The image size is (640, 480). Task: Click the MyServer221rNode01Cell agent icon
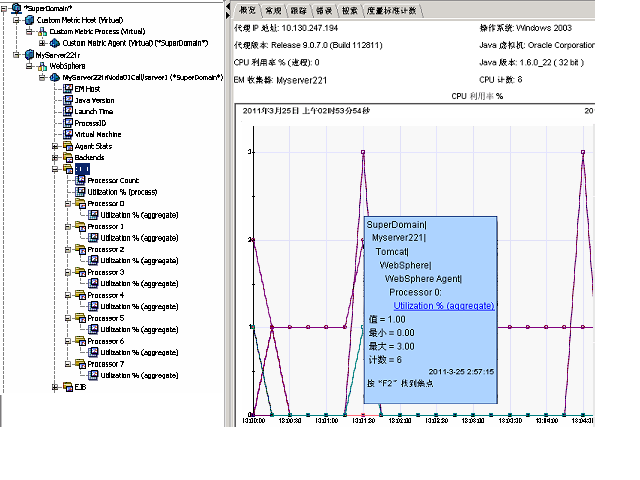tap(55, 78)
